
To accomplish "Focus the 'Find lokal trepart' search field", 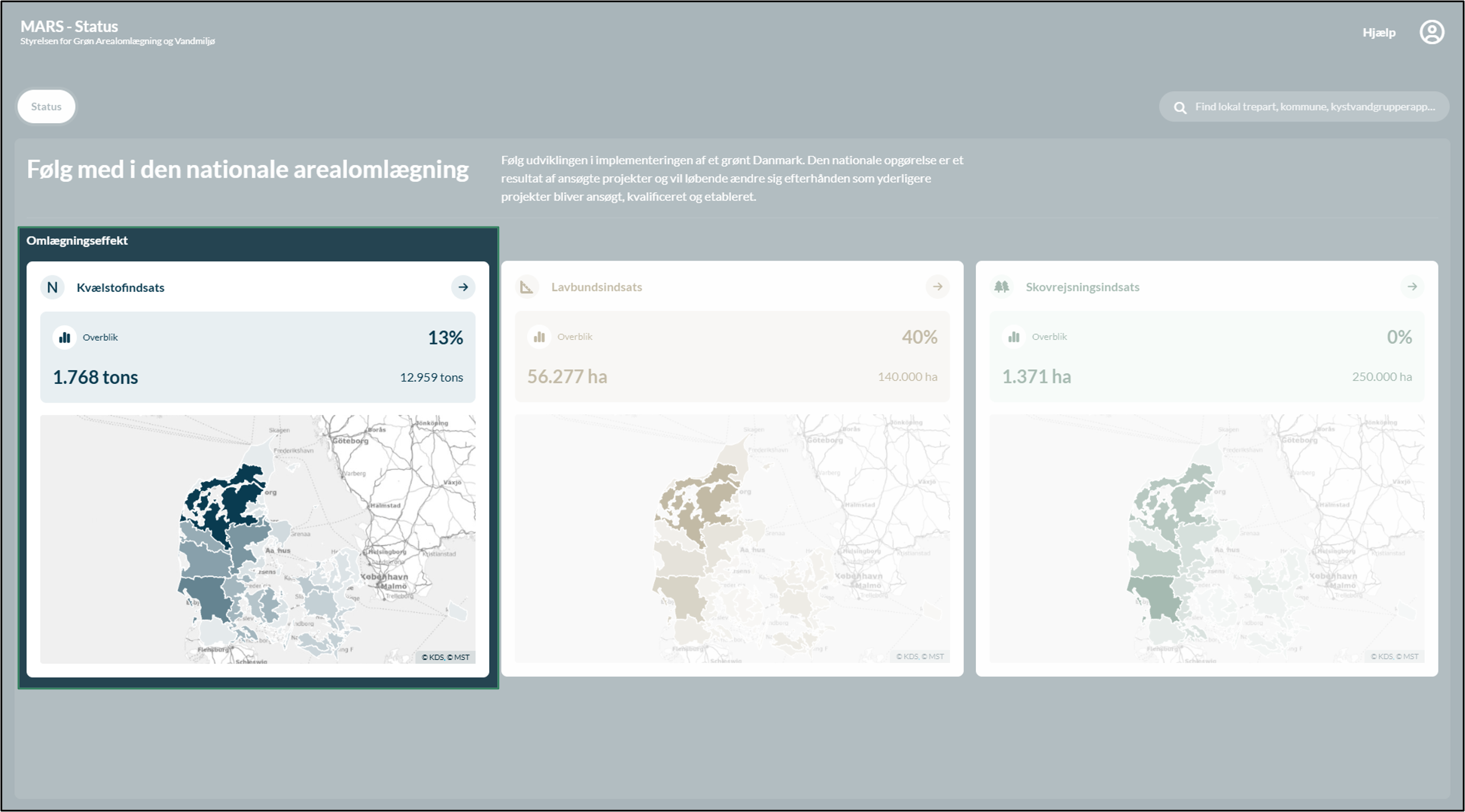I will point(1304,107).
